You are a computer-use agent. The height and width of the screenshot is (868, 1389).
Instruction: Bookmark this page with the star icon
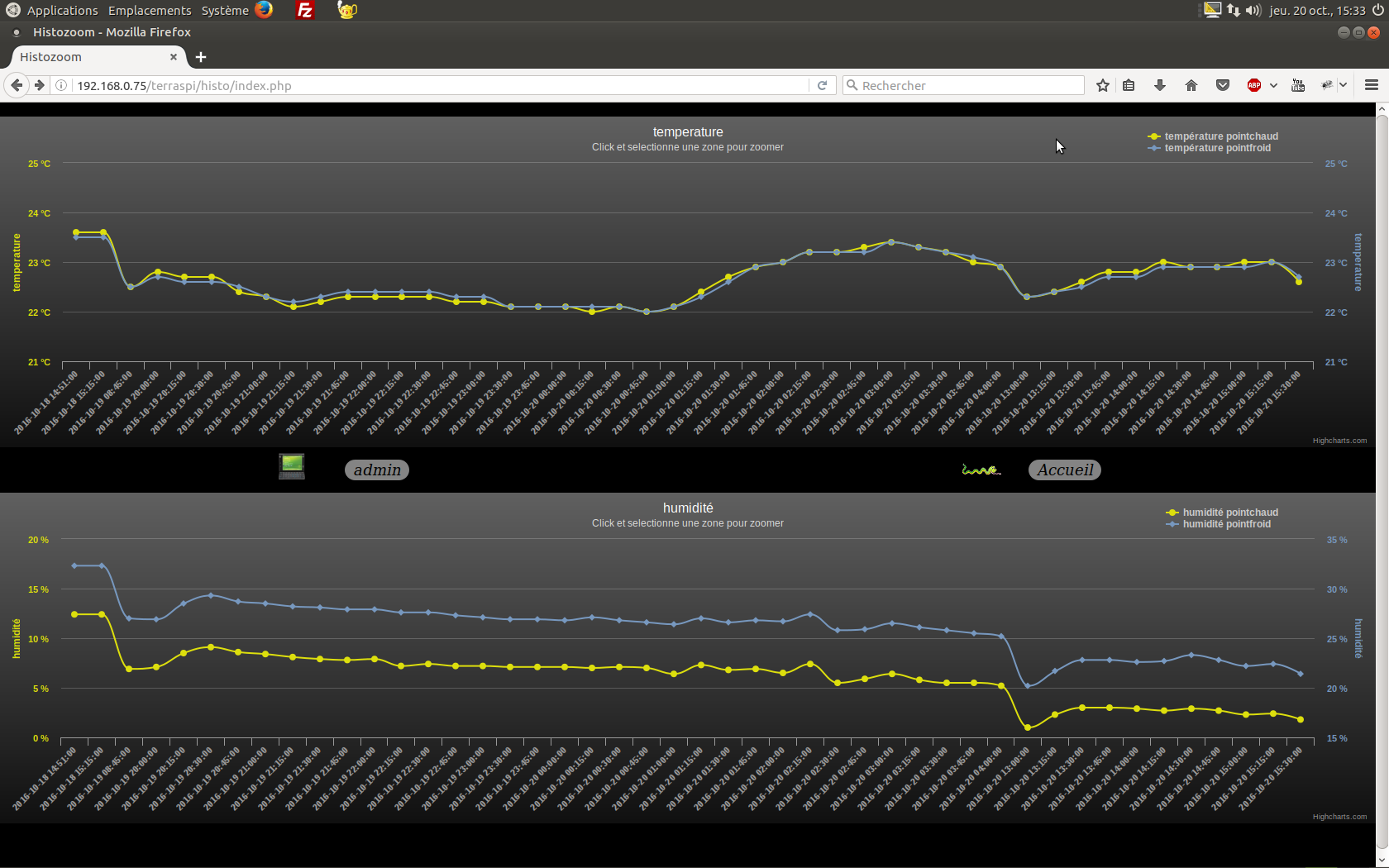tap(1103, 85)
